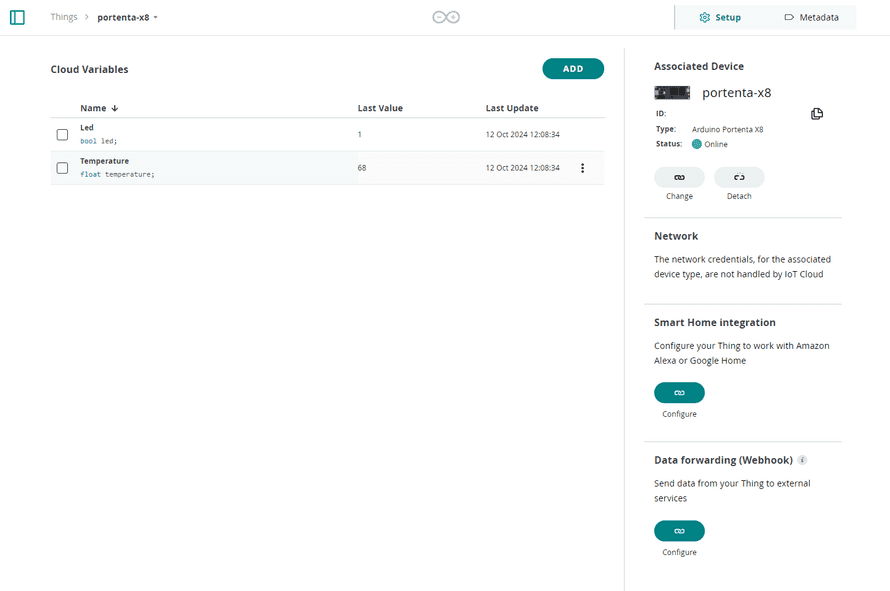The image size is (890, 591).
Task: Expand the portenta-x8 name dropdown
Action: (156, 18)
